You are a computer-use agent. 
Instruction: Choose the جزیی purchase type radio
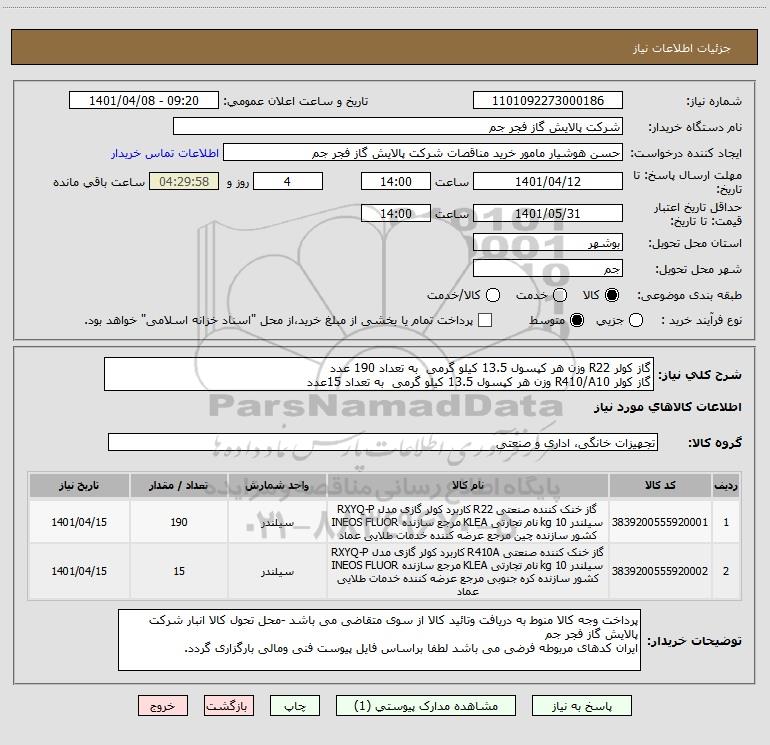pyautogui.click(x=636, y=320)
